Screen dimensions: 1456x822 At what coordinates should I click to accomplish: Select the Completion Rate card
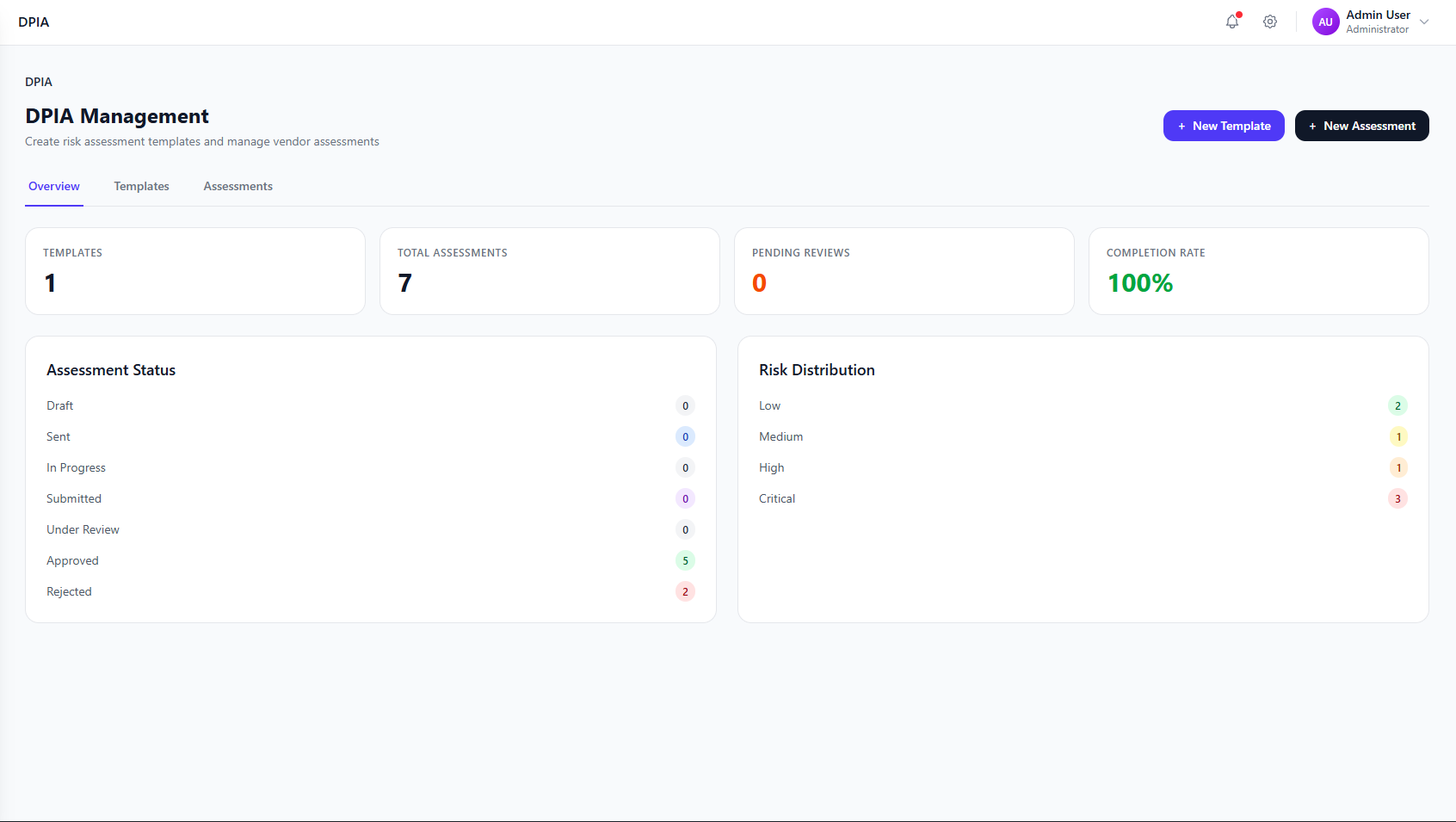pos(1258,271)
